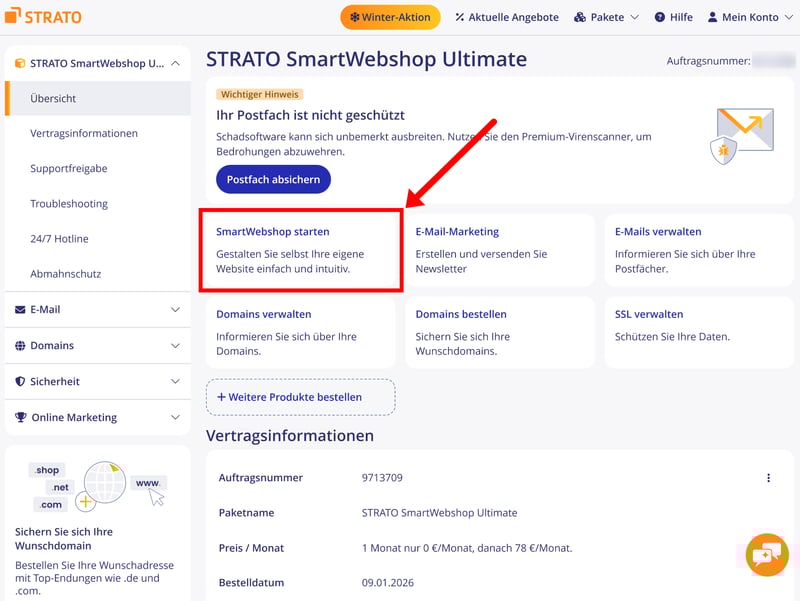Open the SmartWebshop starten tile

301,250
